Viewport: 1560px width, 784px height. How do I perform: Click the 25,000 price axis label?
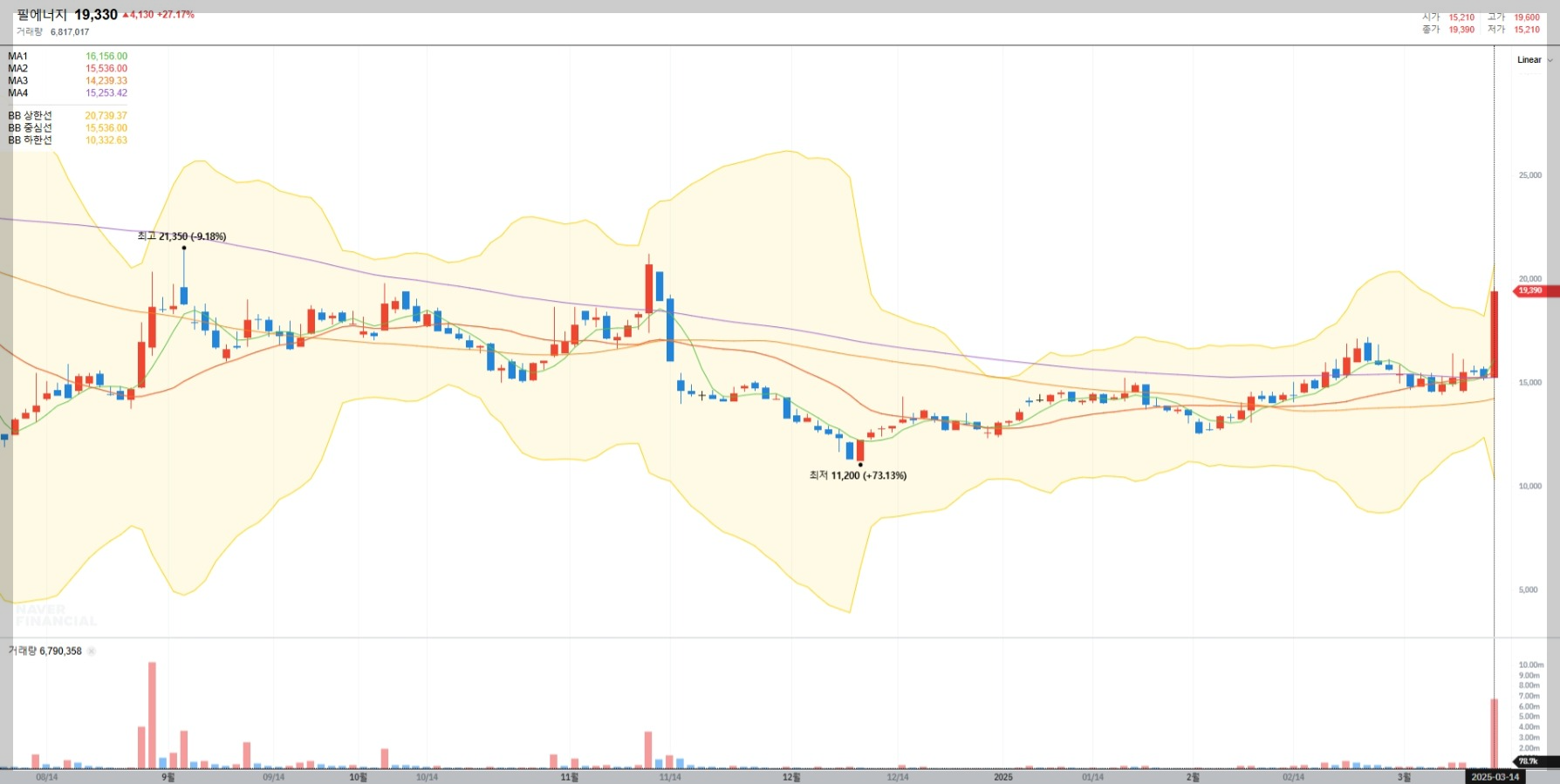coord(1530,175)
